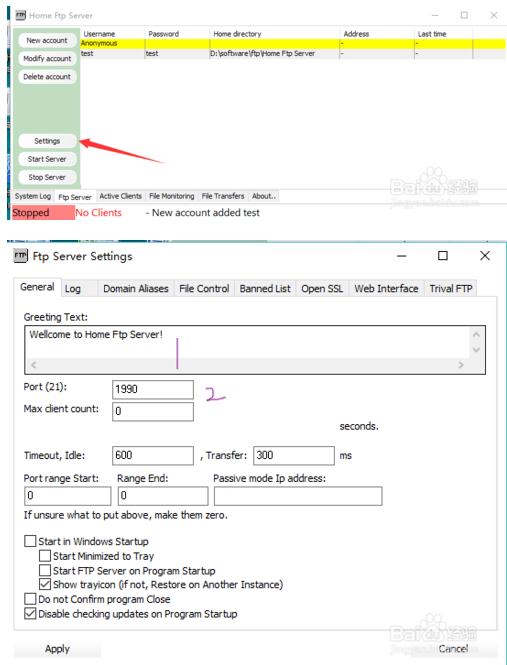Select the Active Clients tab
The width and height of the screenshot is (507, 665).
click(120, 196)
